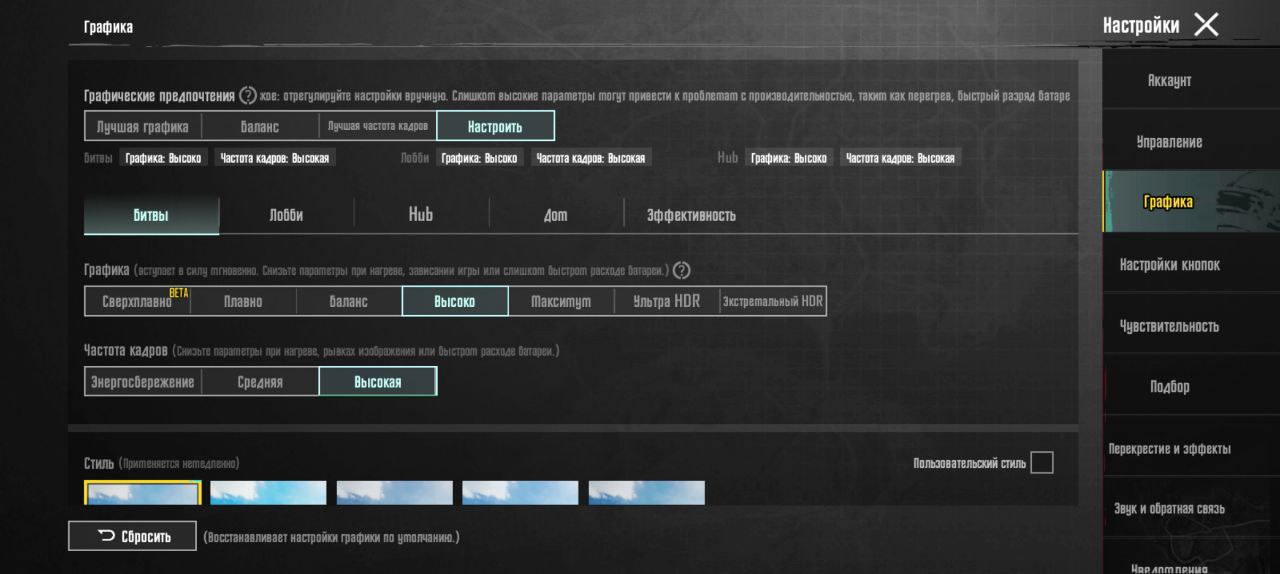Viewport: 1280px width, 574px height.
Task: Click Сбросить reset button
Action: 133,537
